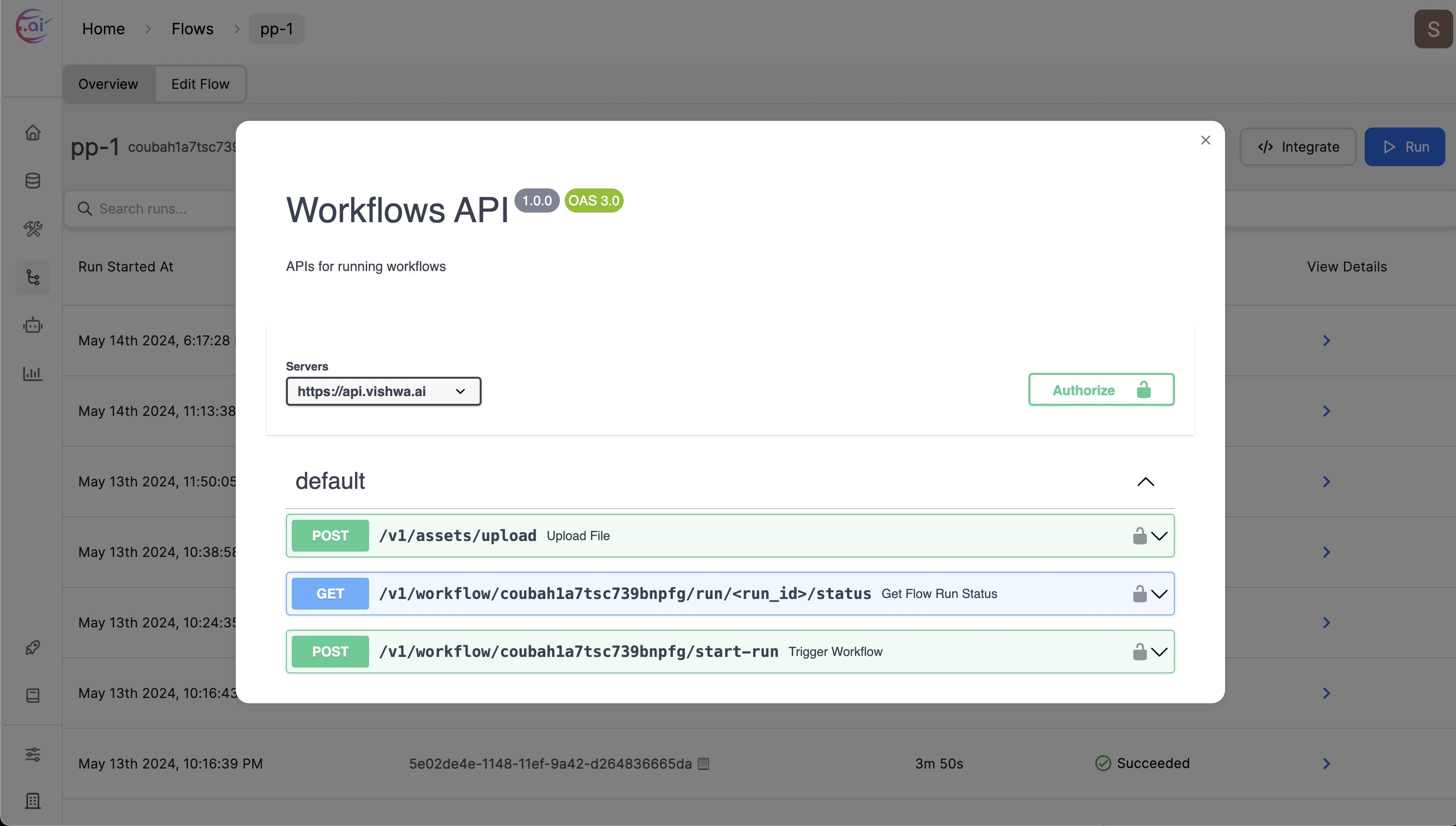1456x826 pixels.
Task: Expand the POST /v1/assets/upload endpoint arrow
Action: 1159,536
